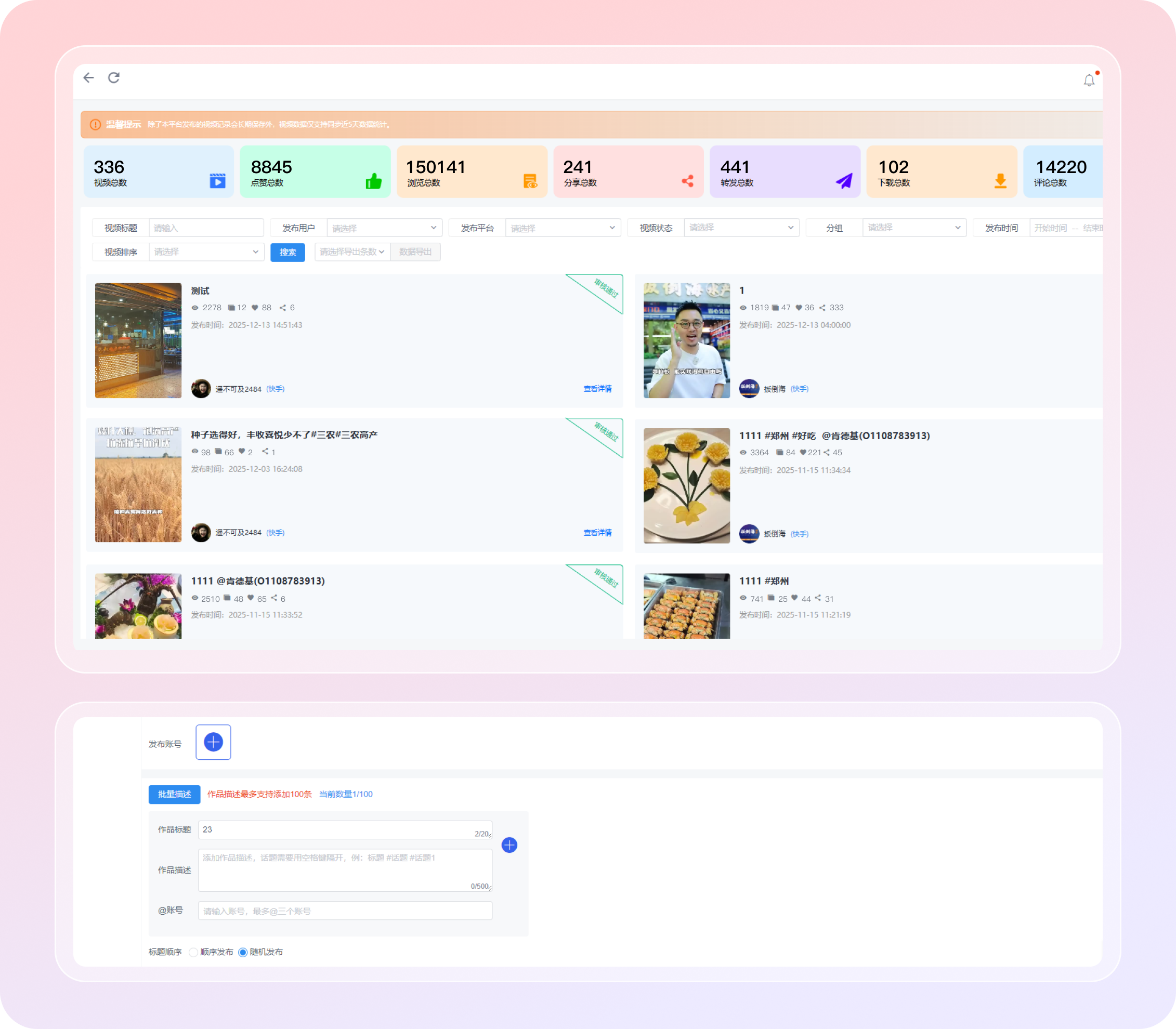Click the blue plus under 发布账号
The image size is (1176, 1029).
click(x=213, y=742)
